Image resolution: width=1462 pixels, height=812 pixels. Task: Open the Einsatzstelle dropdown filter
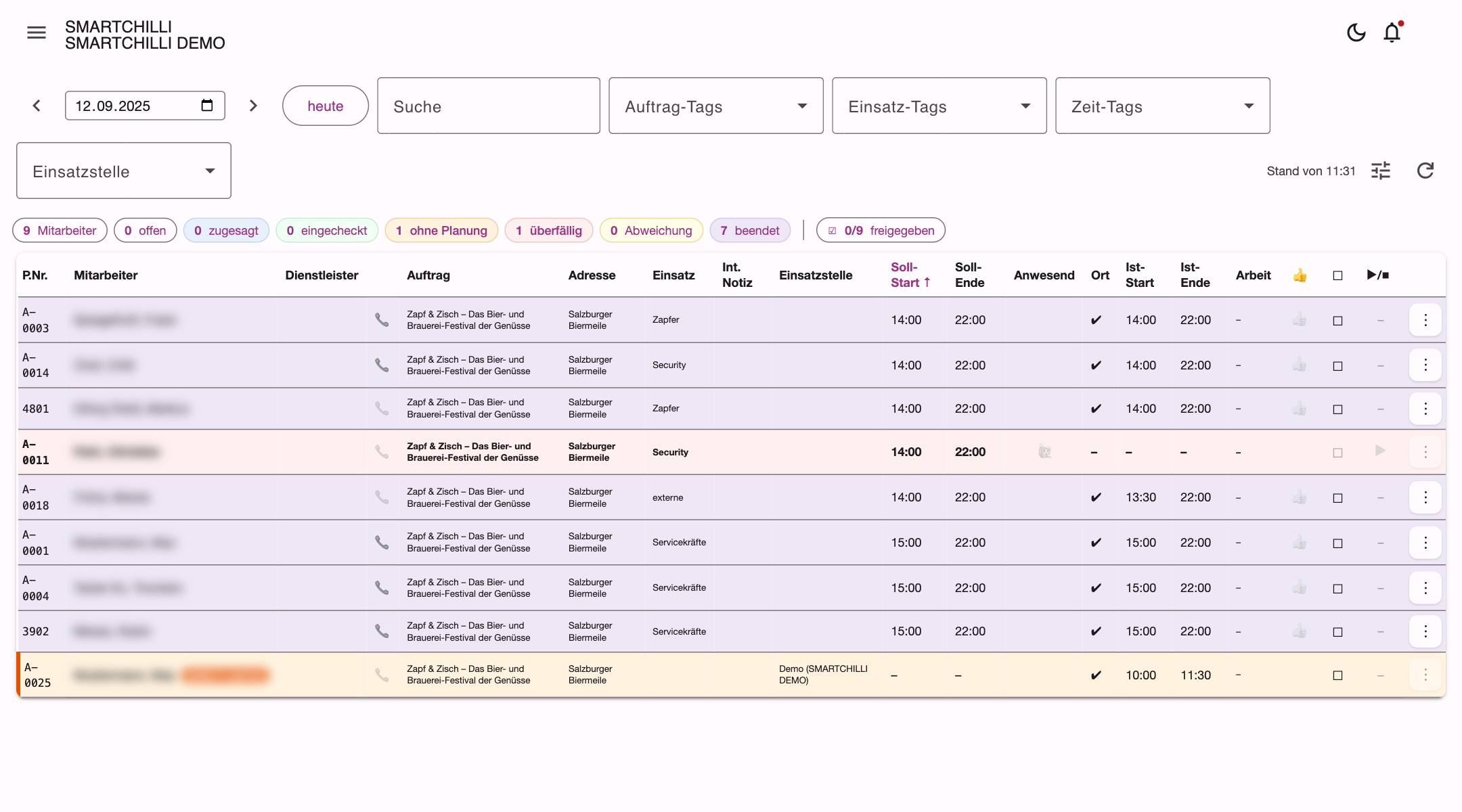point(124,171)
